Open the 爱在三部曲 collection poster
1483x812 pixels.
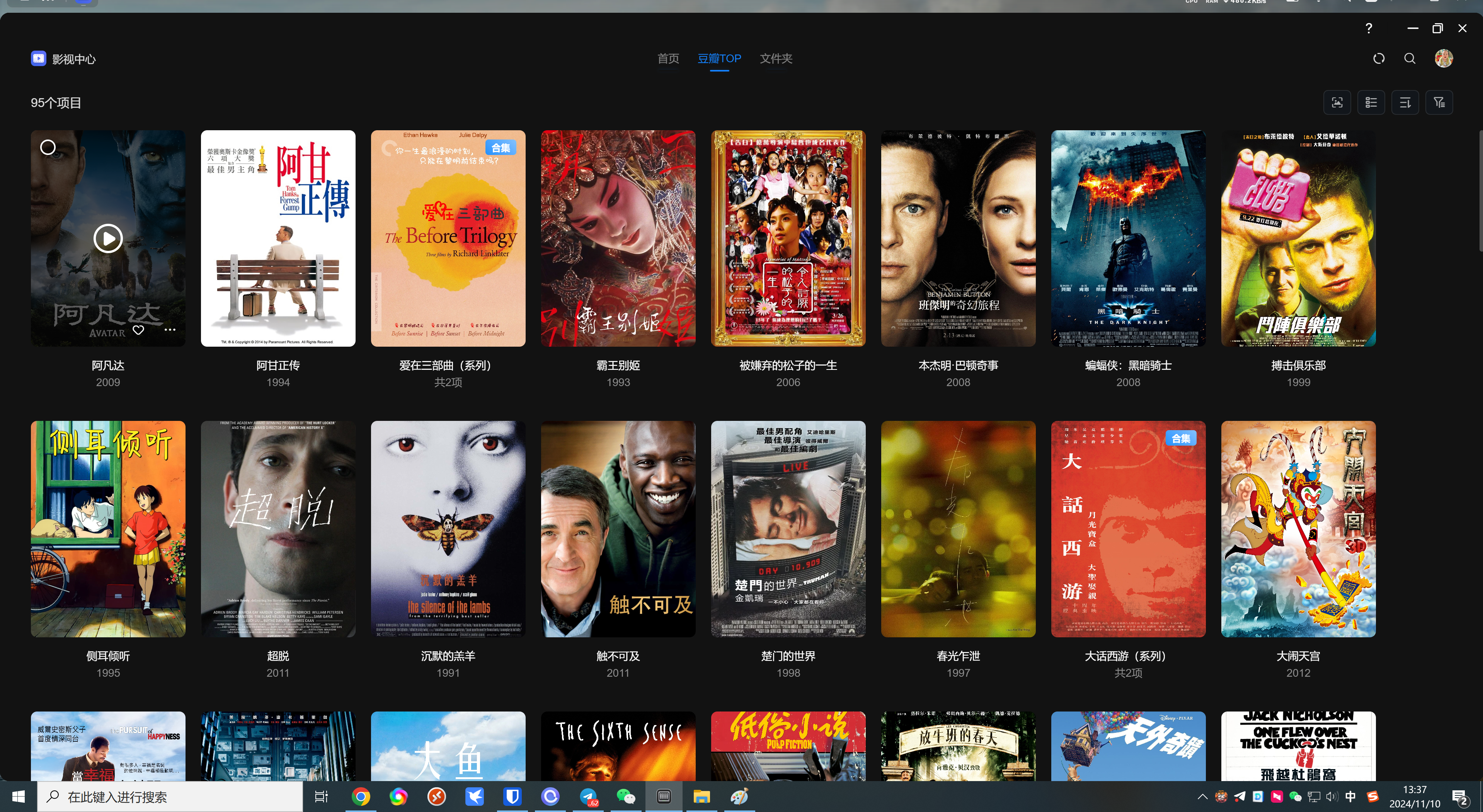coord(448,238)
